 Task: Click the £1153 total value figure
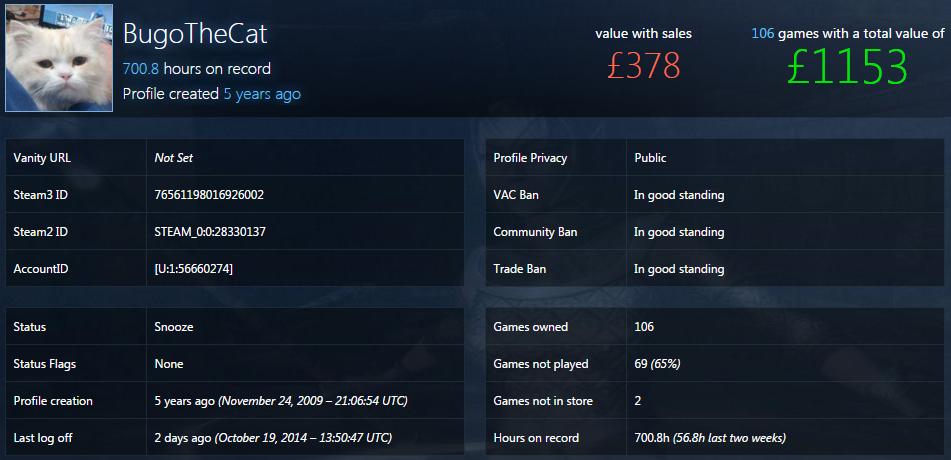tap(847, 67)
